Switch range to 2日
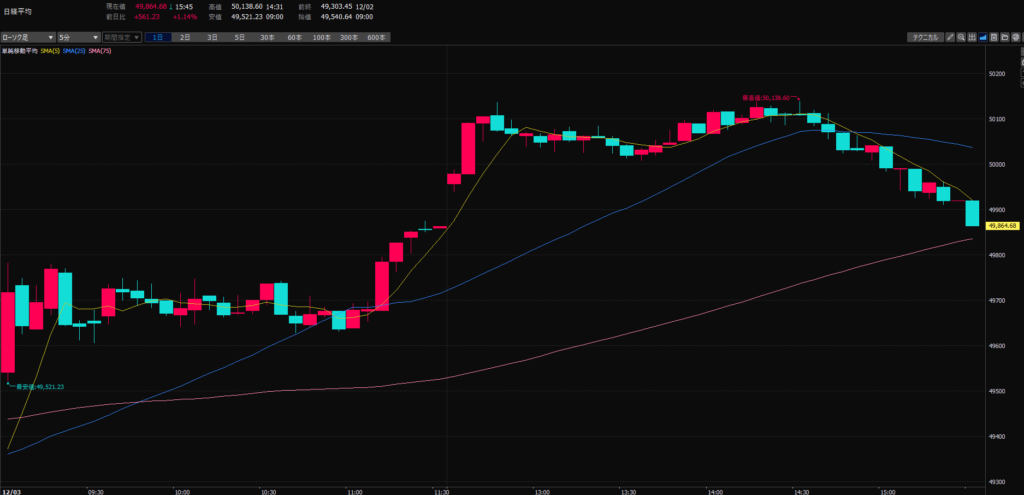 click(185, 37)
